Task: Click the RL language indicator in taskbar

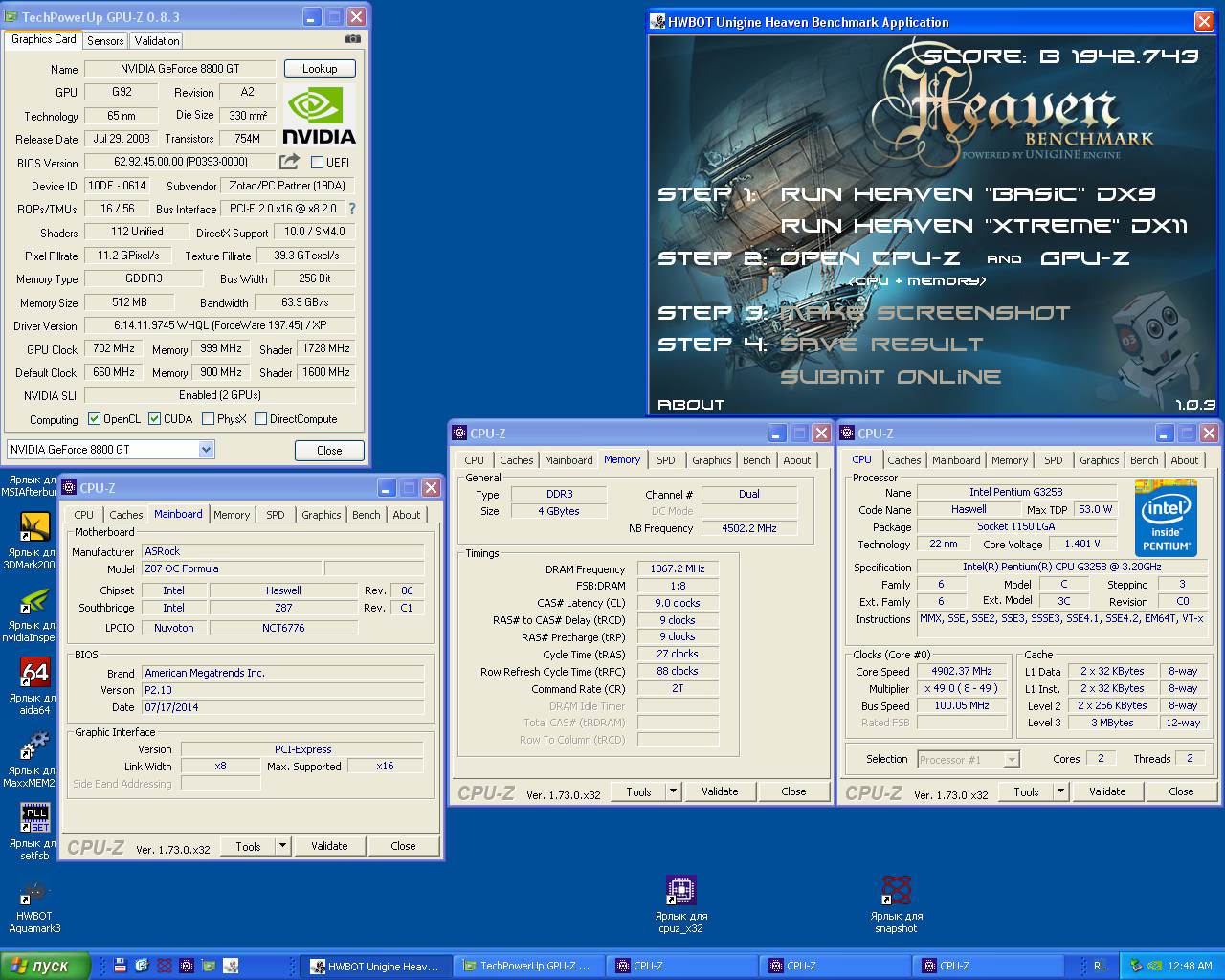Action: [x=1101, y=966]
